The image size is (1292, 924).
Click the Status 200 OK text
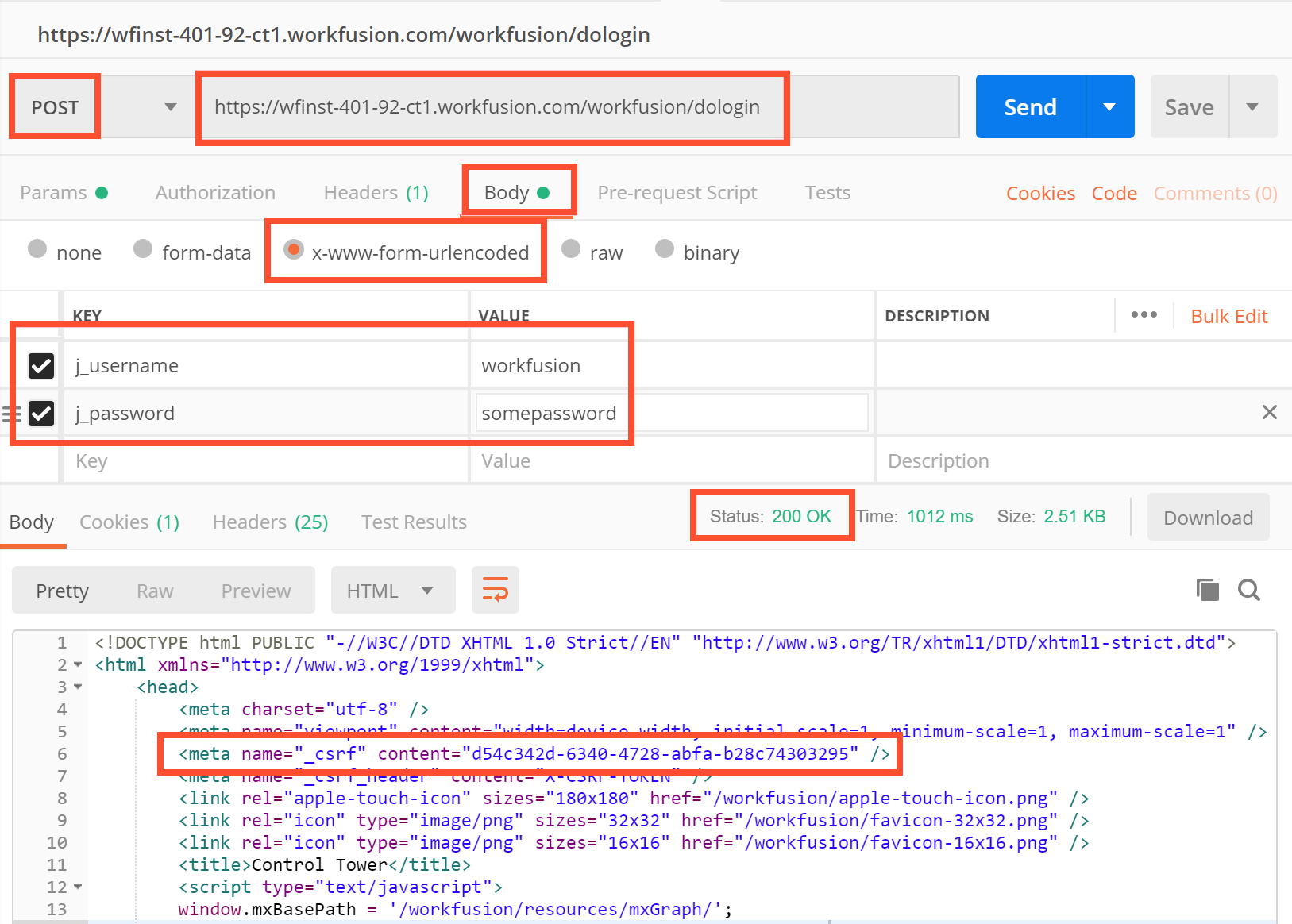[770, 516]
